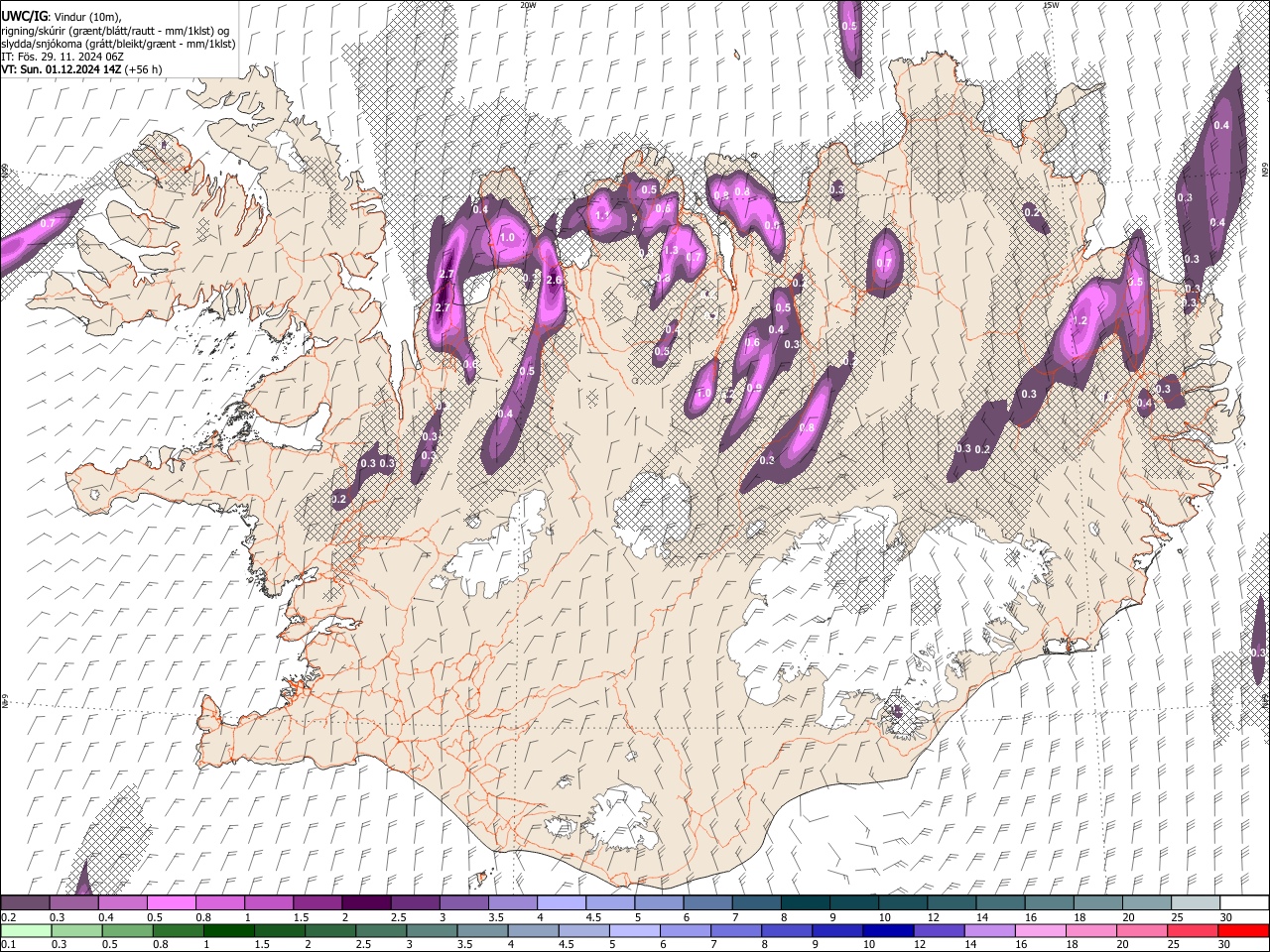1270x952 pixels.
Task: Choose the pale grey 25–30 swatch, upper legend
Action: point(1194,903)
